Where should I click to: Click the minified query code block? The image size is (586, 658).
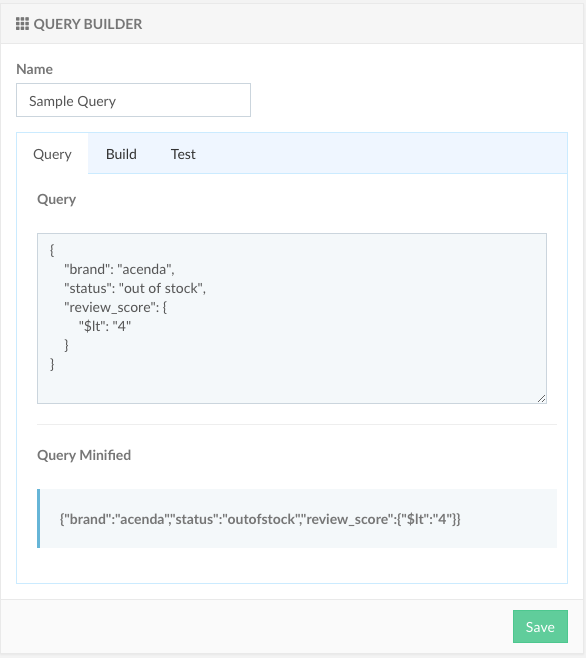297,518
